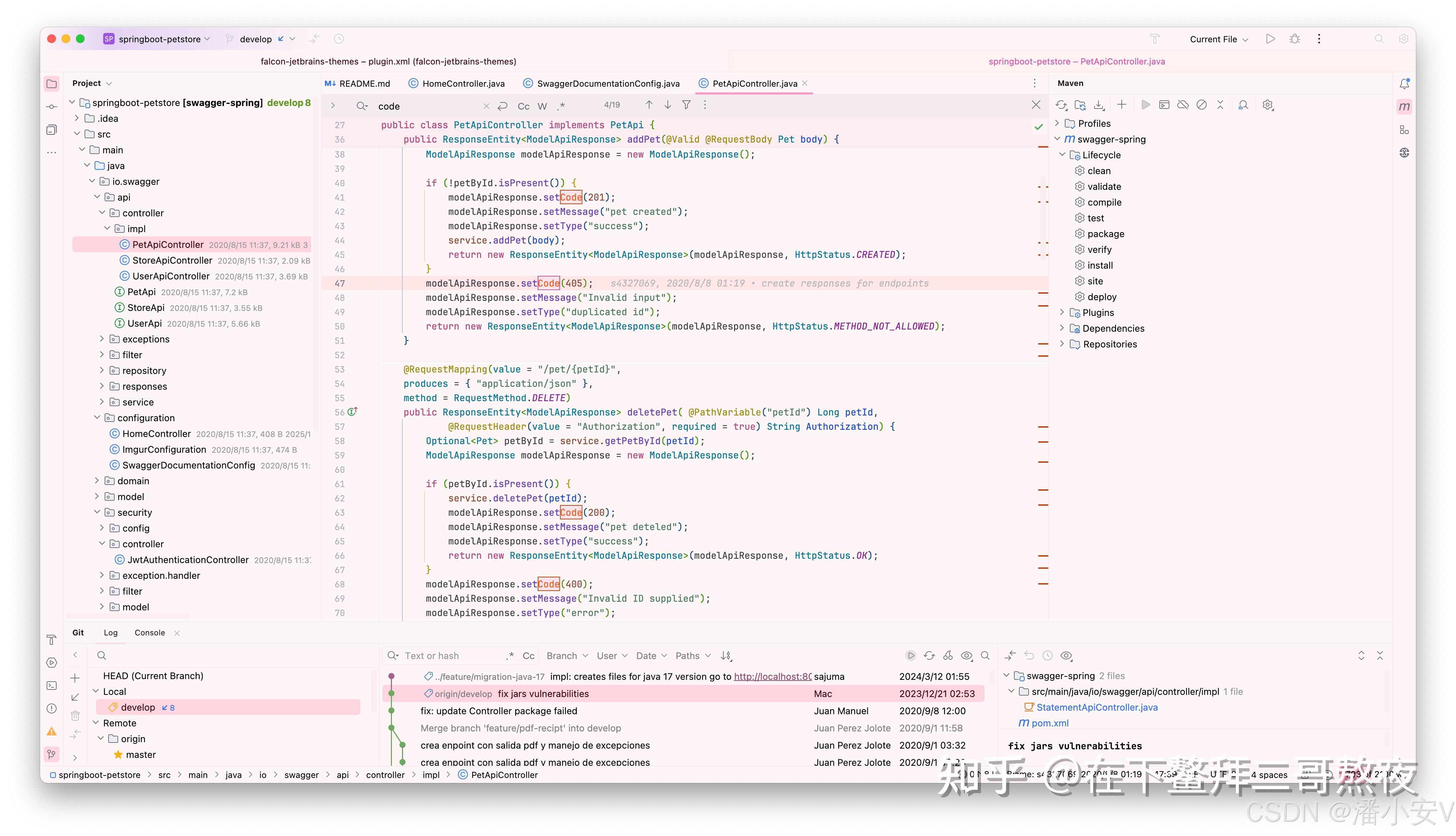Click Maven reload all projects icon
This screenshot has width=1456, height=836.
point(1061,105)
